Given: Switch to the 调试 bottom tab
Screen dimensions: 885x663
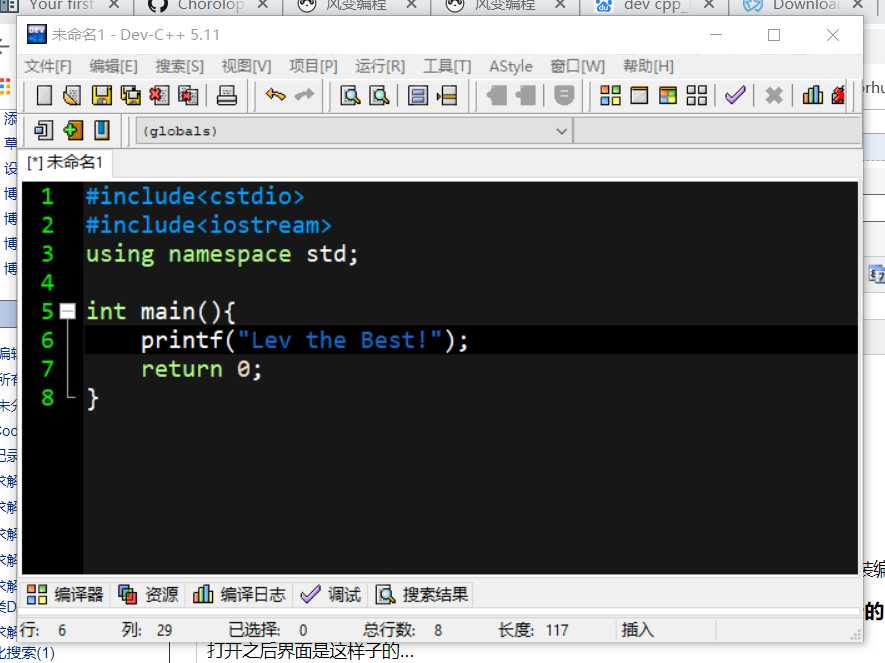Looking at the screenshot, I should [x=331, y=594].
